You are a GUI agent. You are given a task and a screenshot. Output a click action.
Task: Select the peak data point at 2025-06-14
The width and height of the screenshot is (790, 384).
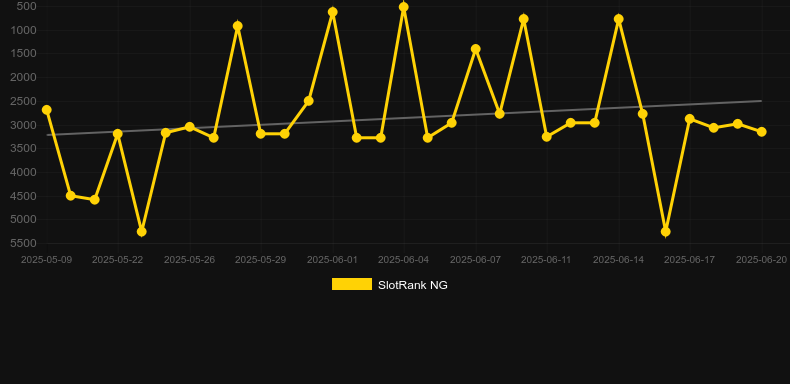click(619, 19)
